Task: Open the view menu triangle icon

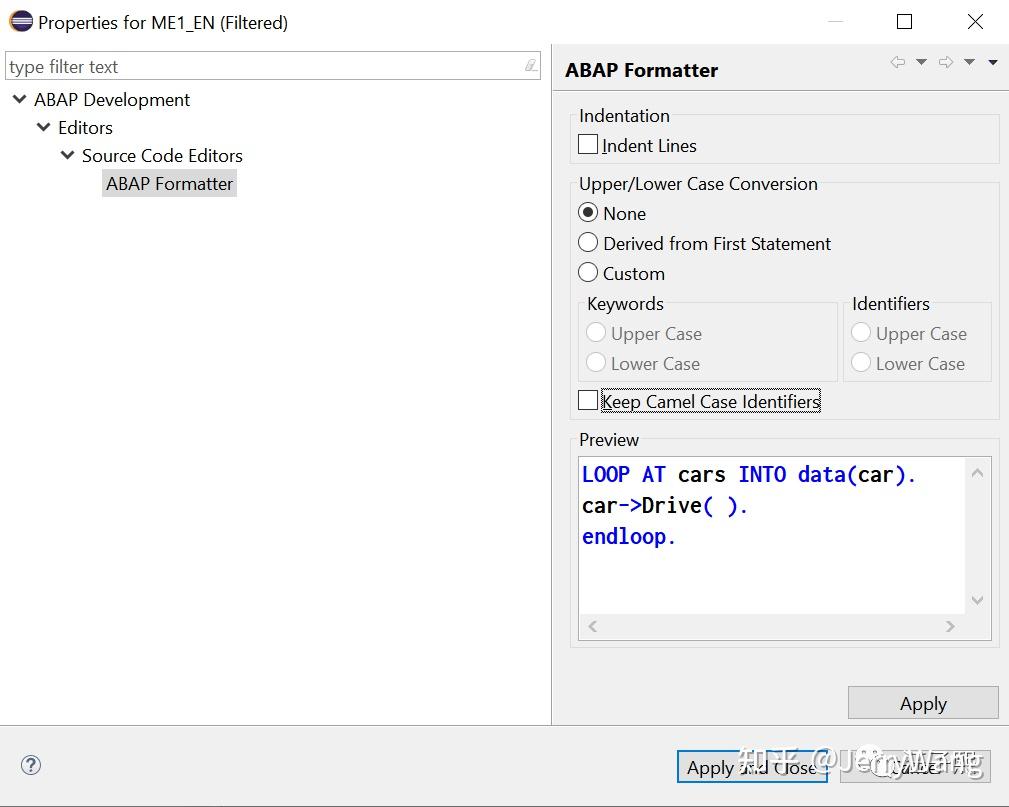Action: (991, 62)
